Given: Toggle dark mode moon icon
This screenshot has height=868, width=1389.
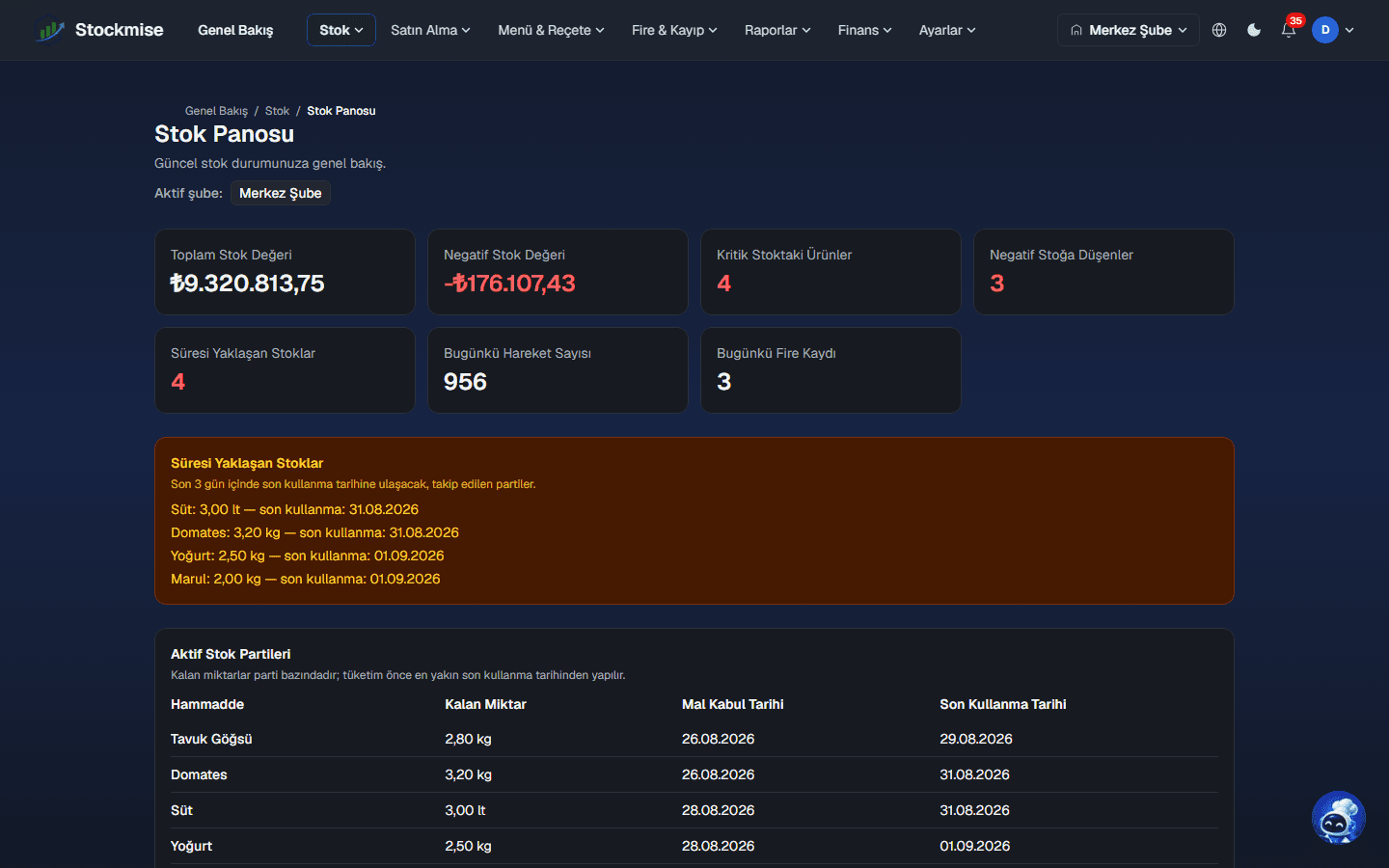Looking at the screenshot, I should 1254,30.
